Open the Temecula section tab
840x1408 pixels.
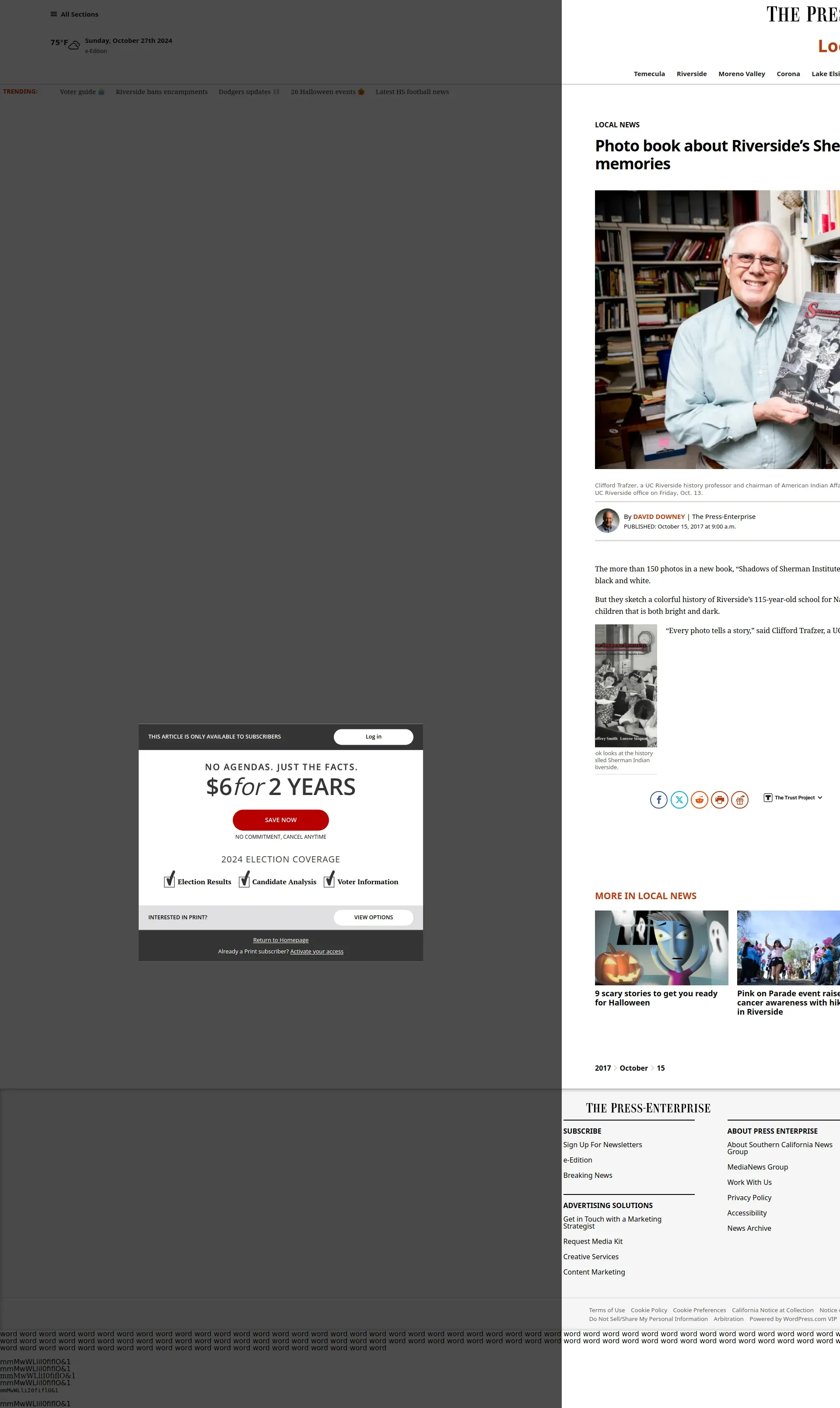[x=649, y=74]
